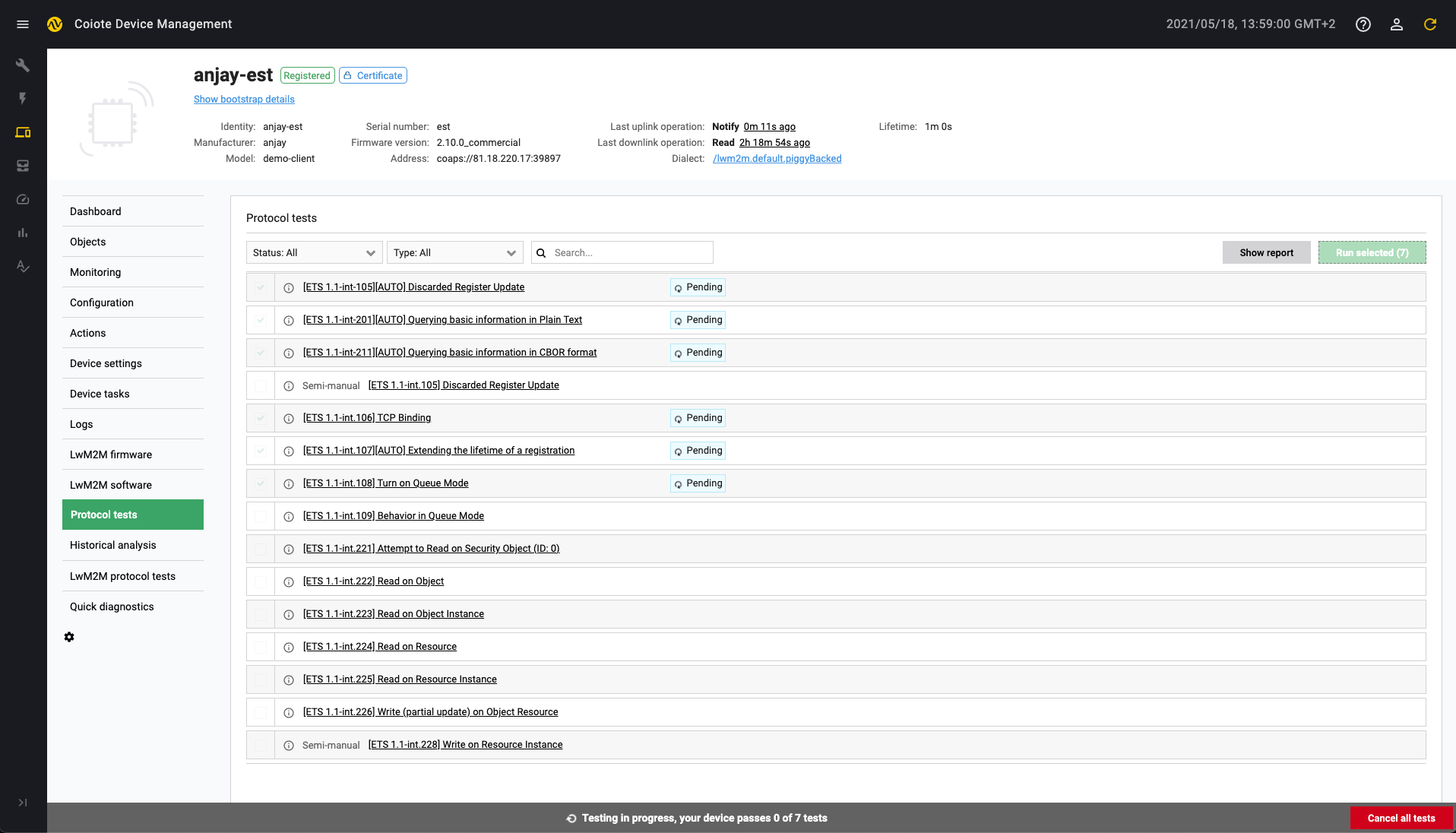Screen dimensions: 1456x833
Task: Click the Show bootstrap details link
Action: pyautogui.click(x=243, y=99)
